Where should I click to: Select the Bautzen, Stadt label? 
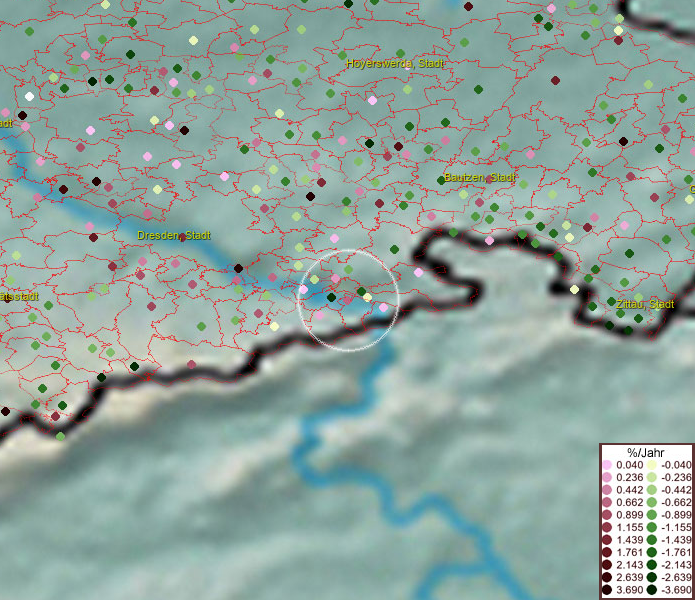click(479, 178)
